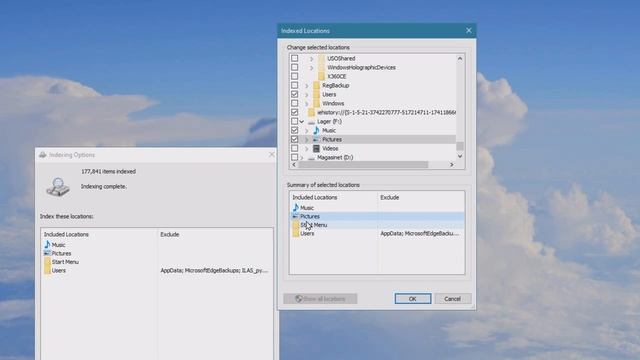Collapse the Lager (F:) drive node
This screenshot has height=360, width=640.
point(302,122)
